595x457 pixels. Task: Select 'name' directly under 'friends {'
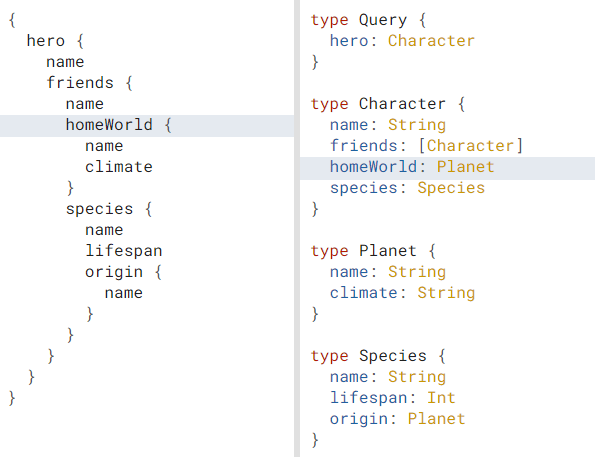click(85, 104)
